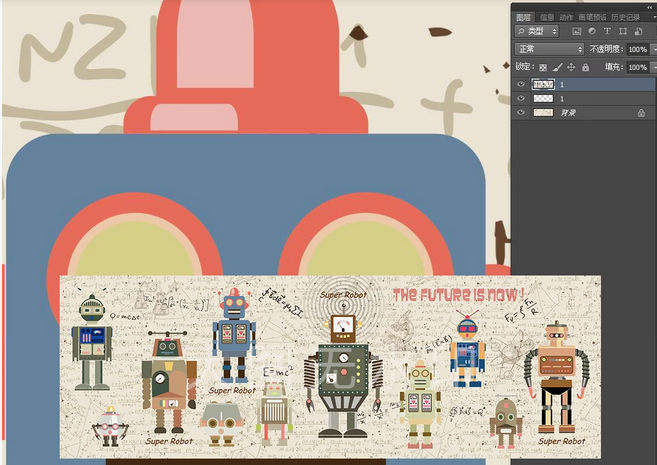The height and width of the screenshot is (465, 657).
Task: Enable lock transparent pixels
Action: tap(543, 67)
